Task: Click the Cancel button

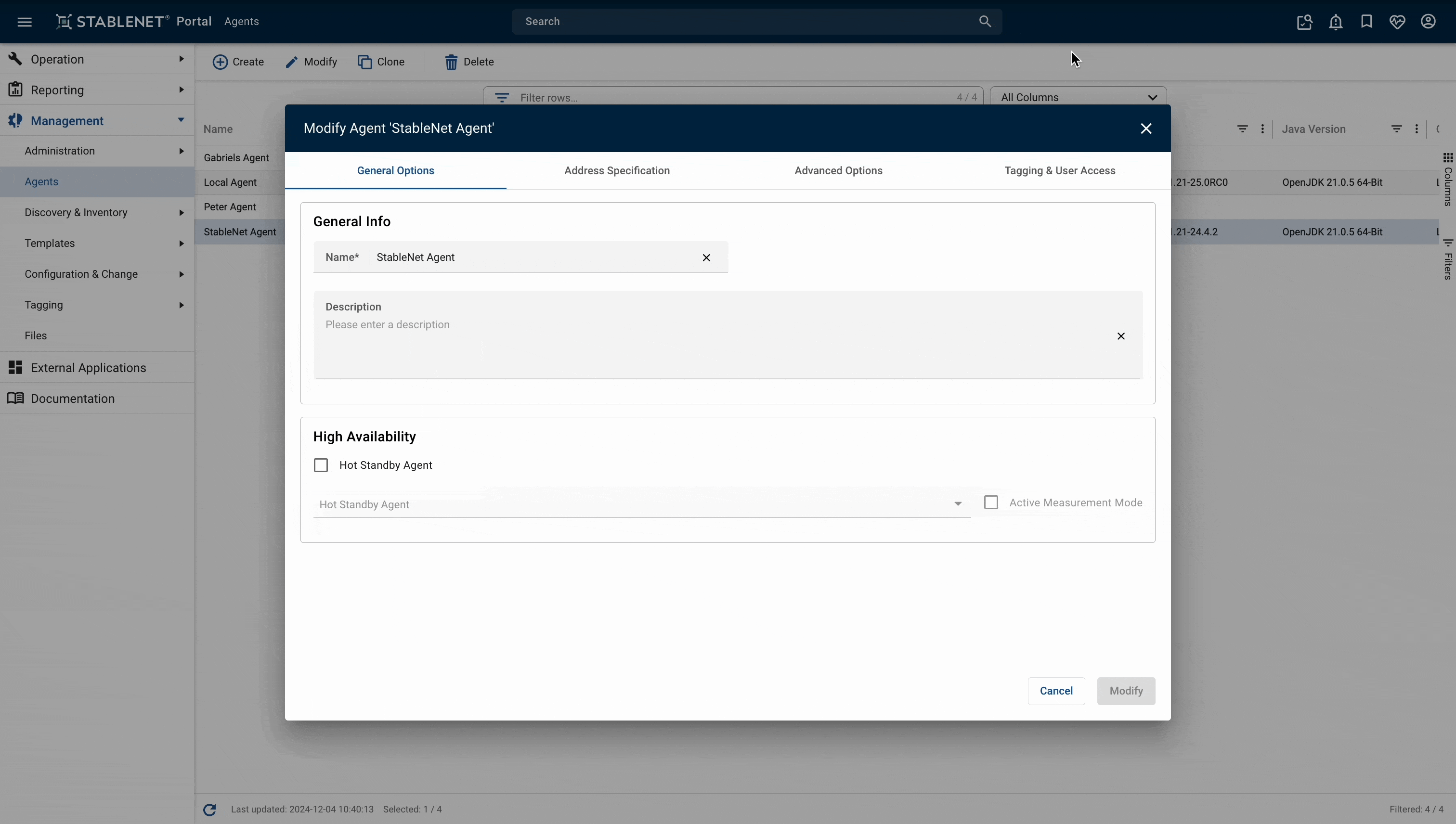Action: pyautogui.click(x=1056, y=691)
